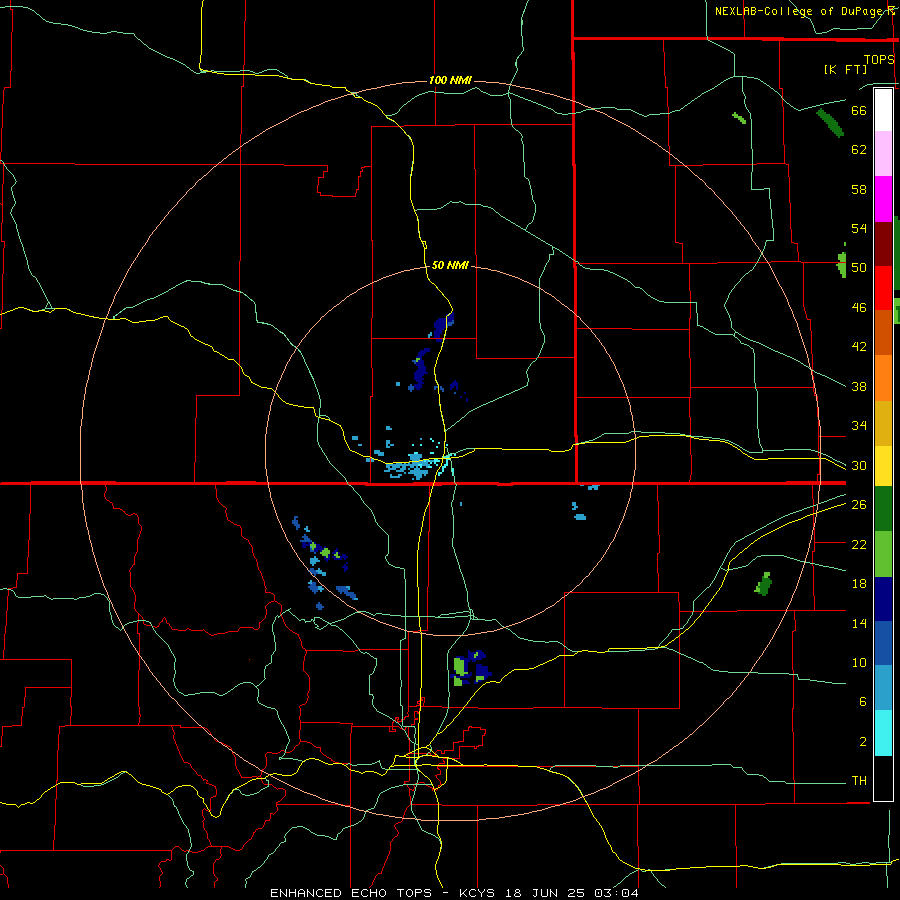The height and width of the screenshot is (900, 900).
Task: Click the light orange legend swatch
Action: tap(883, 378)
